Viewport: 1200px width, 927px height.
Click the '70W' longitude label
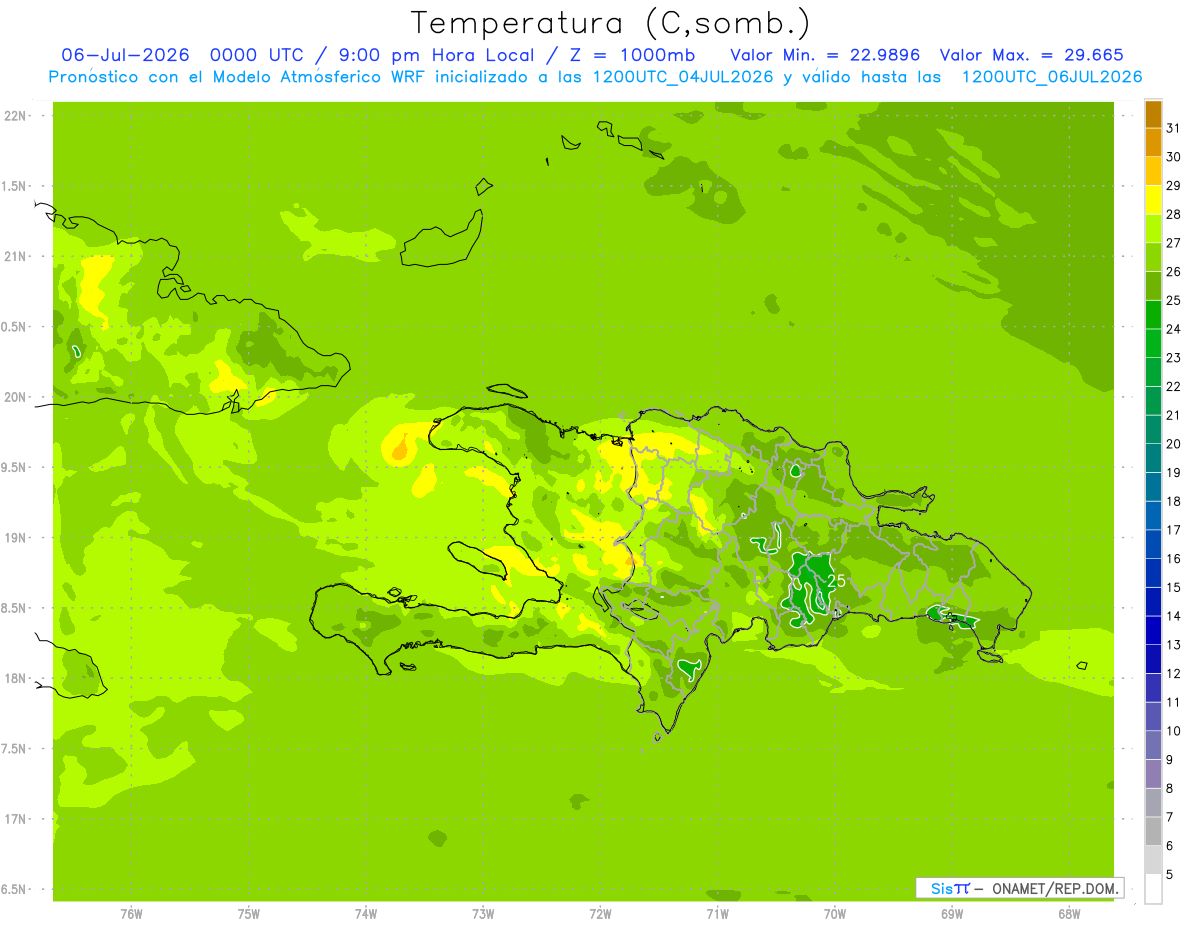(835, 913)
